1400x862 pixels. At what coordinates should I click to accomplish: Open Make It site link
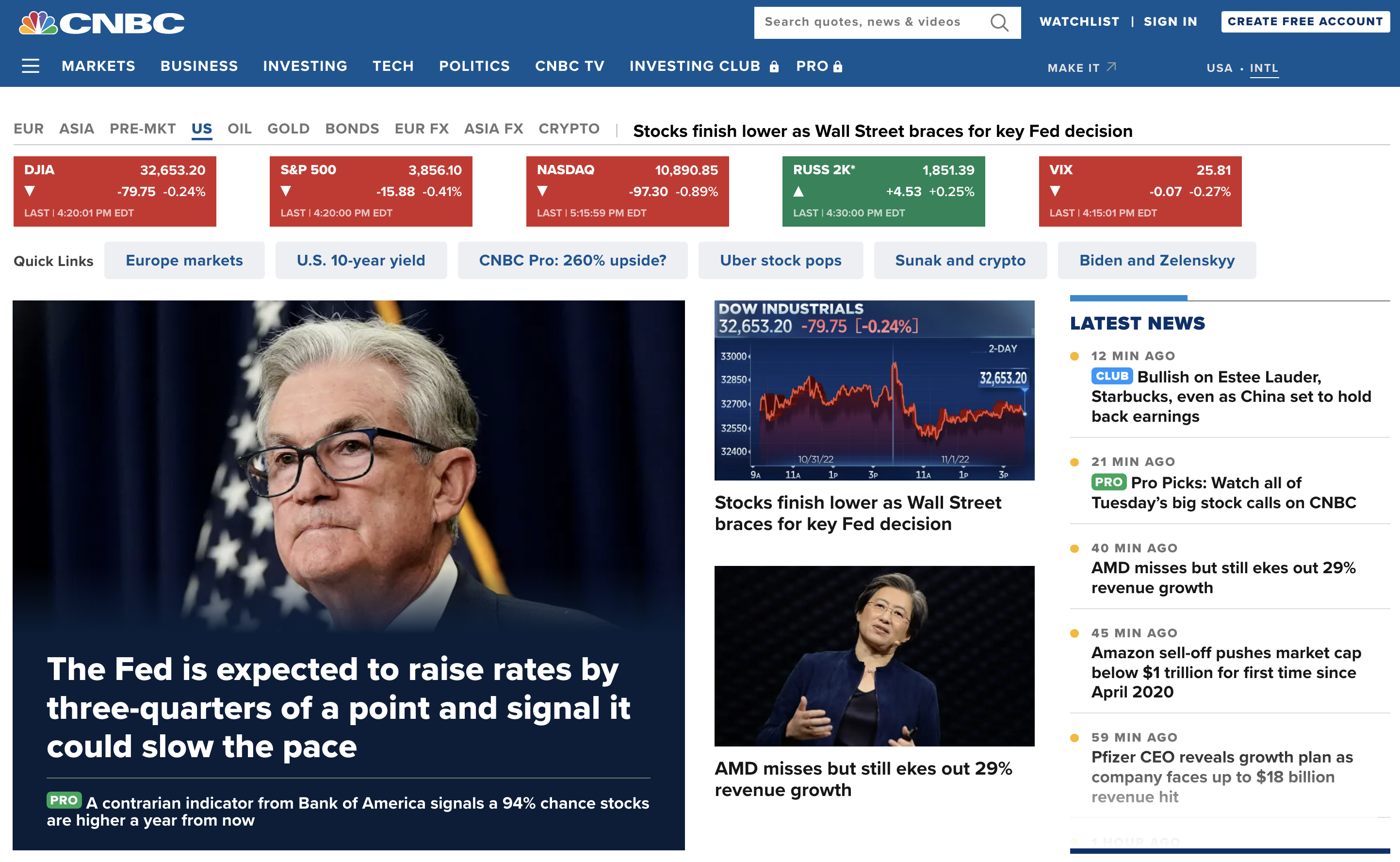[x=1074, y=68]
